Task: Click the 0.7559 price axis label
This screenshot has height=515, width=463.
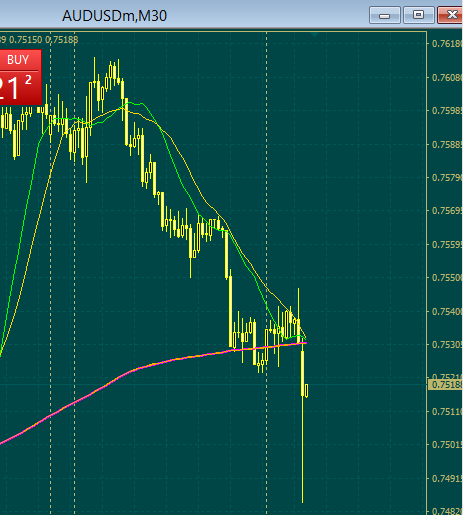Action: [447, 245]
